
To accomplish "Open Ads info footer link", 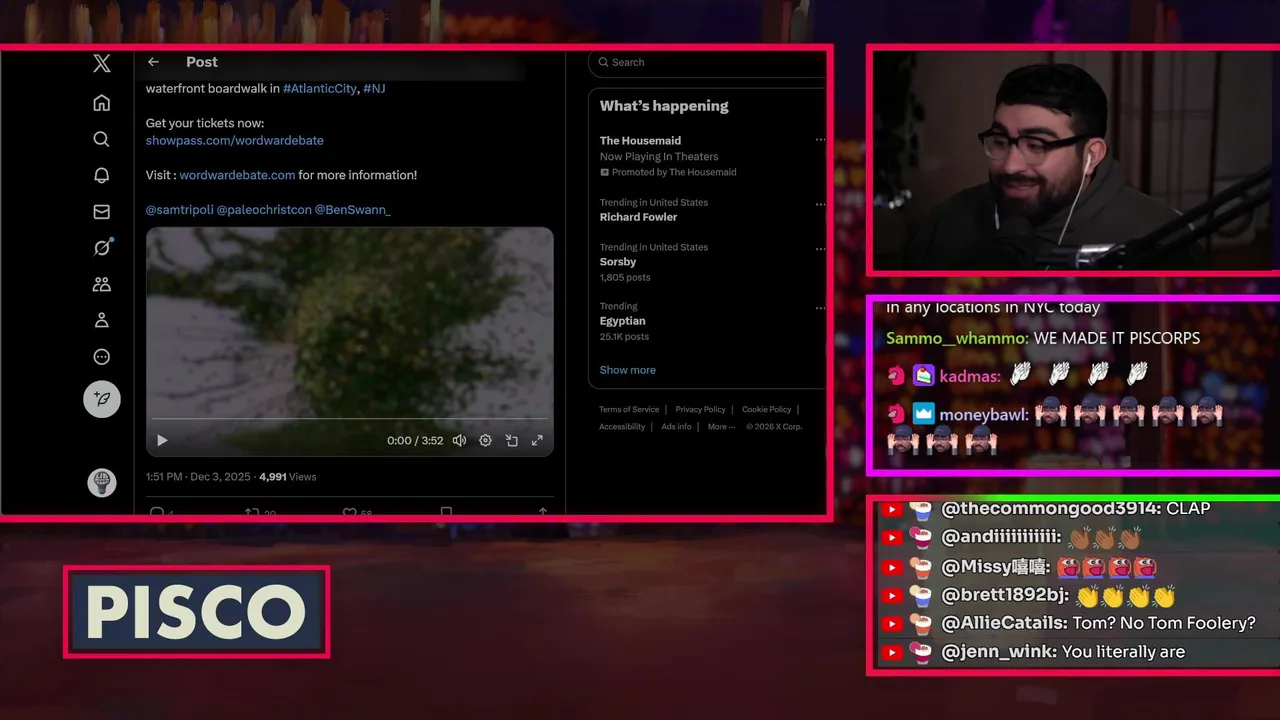I will pyautogui.click(x=677, y=427).
